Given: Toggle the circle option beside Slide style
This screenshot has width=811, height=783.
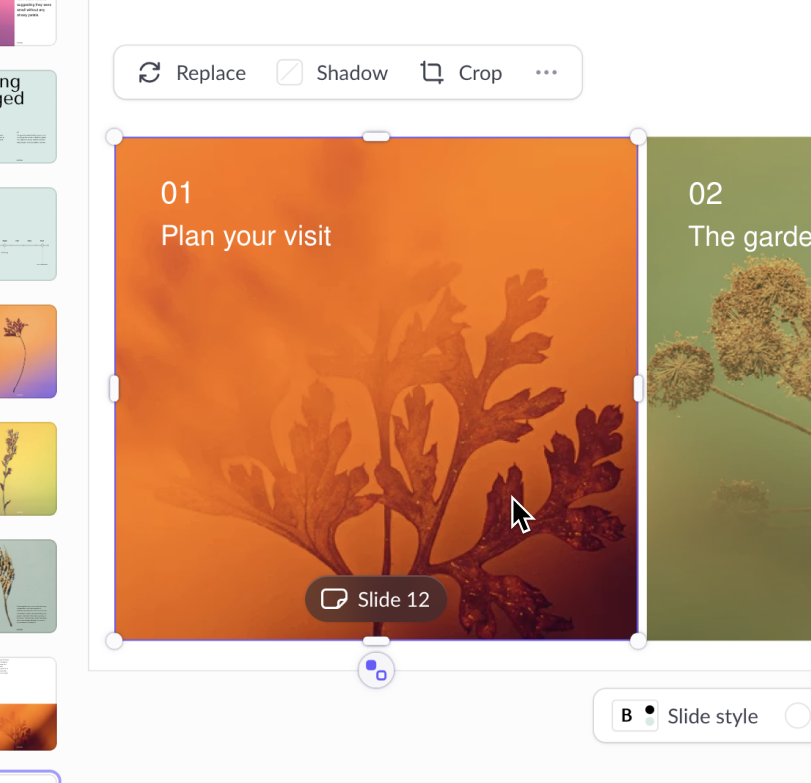Looking at the screenshot, I should 798,716.
